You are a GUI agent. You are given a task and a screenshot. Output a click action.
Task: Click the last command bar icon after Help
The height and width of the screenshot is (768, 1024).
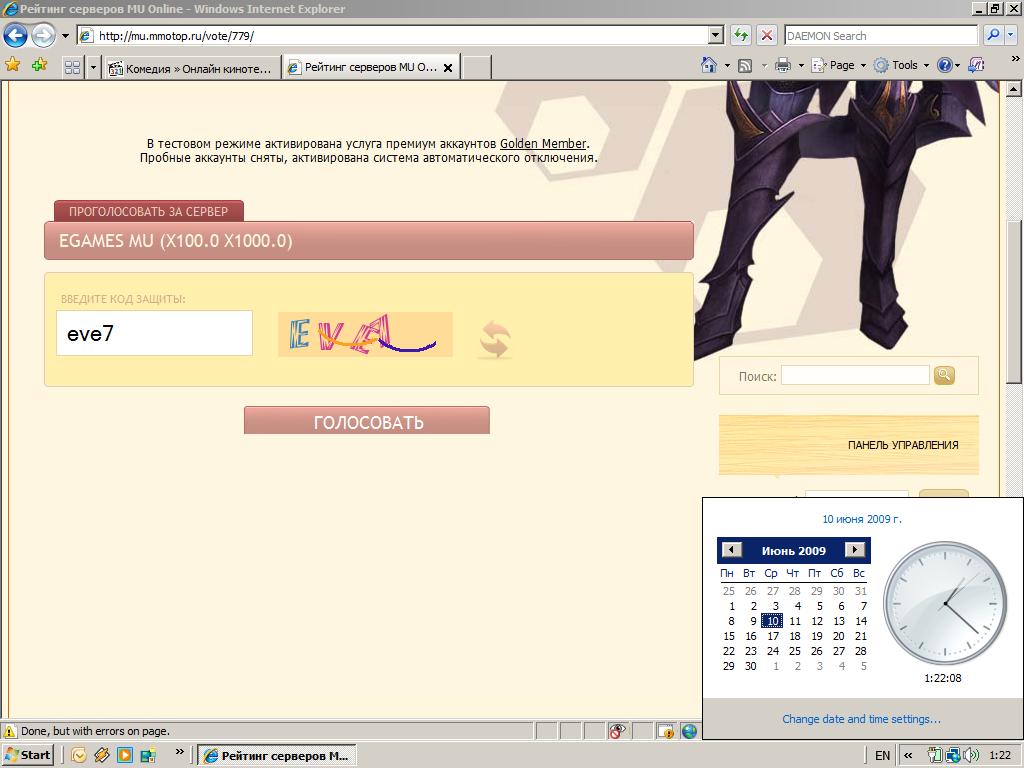pos(976,65)
